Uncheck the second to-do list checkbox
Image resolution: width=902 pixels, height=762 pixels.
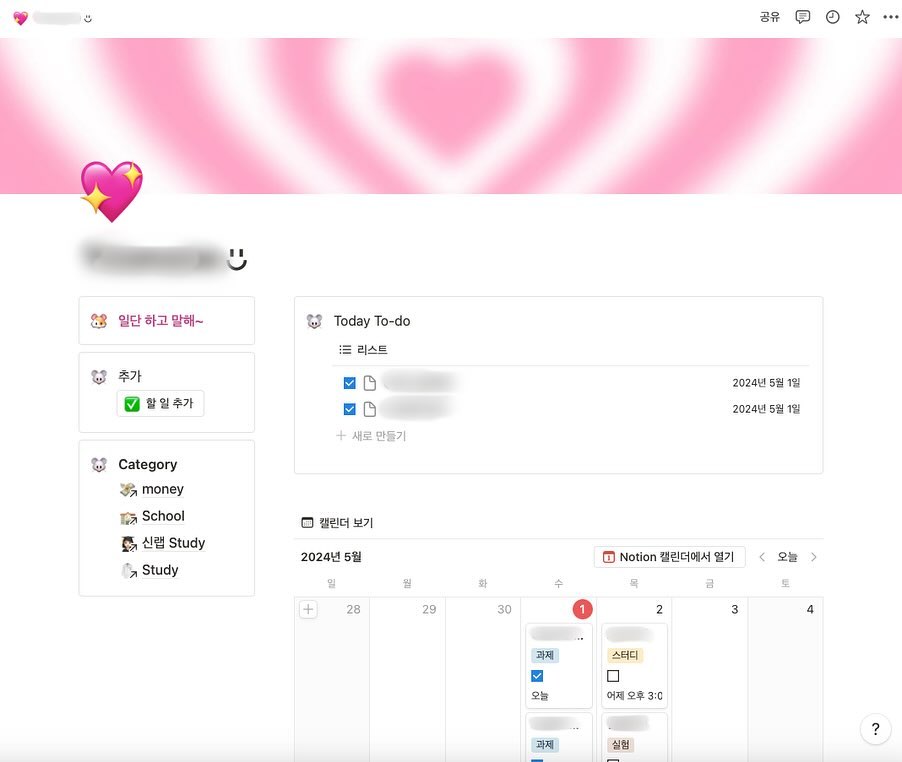tap(349, 409)
